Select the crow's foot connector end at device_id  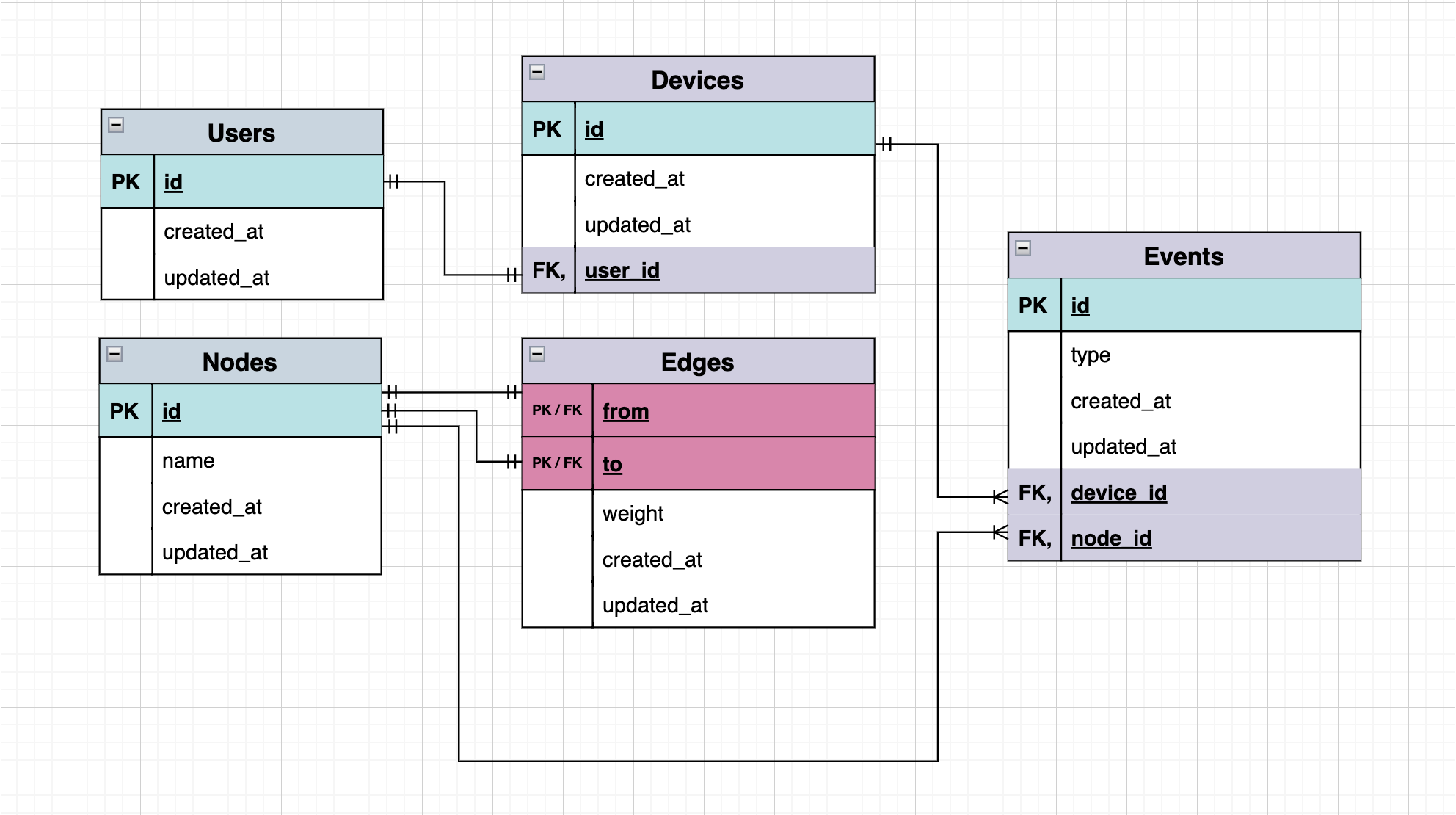[1000, 497]
